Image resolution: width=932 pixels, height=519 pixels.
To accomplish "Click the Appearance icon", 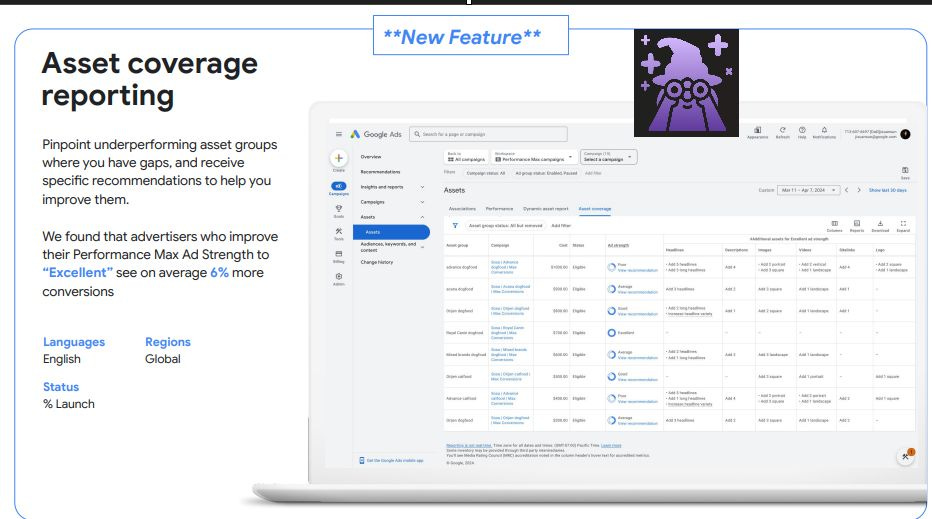I will 757,132.
